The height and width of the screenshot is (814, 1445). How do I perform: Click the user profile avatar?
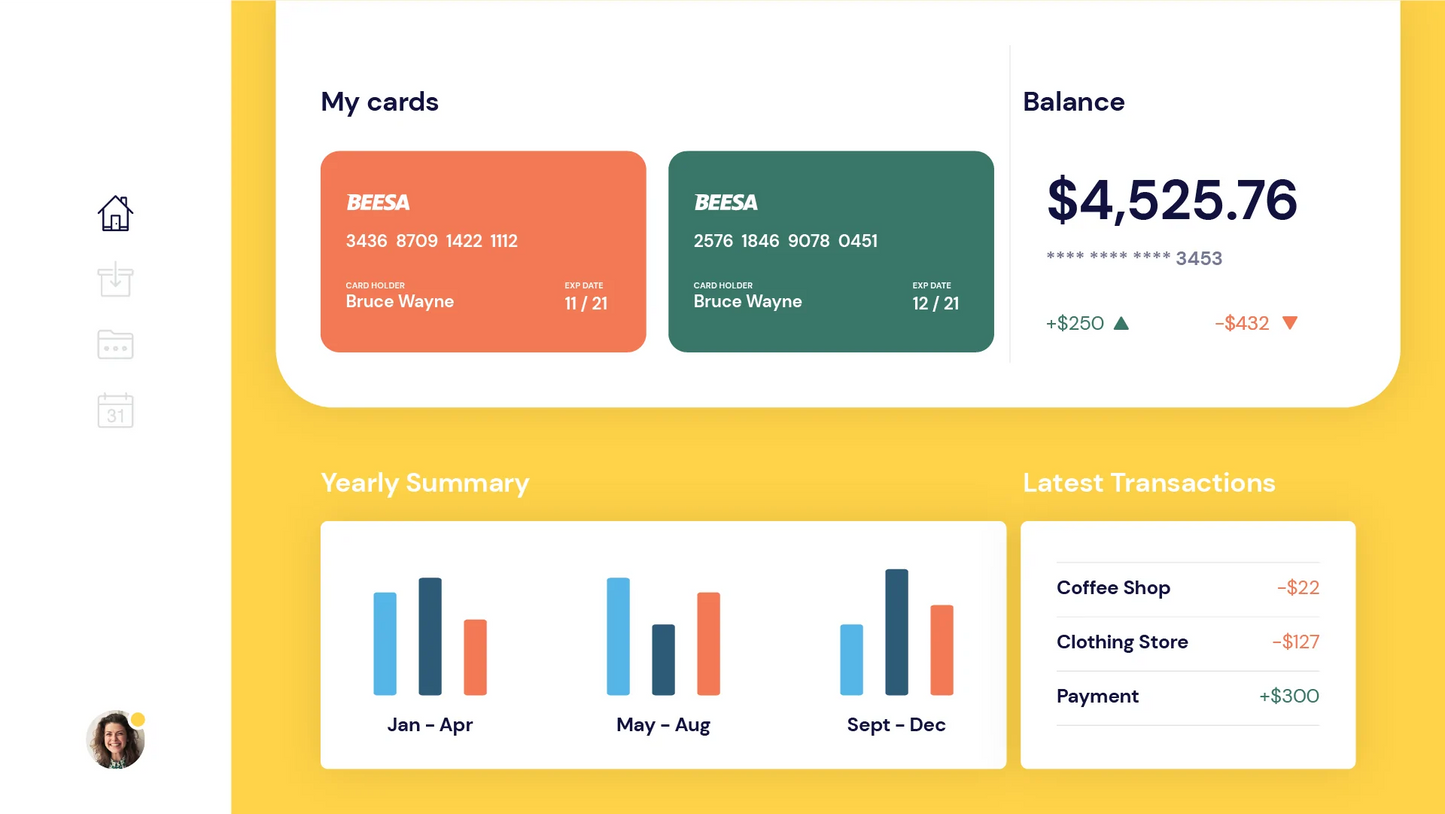tap(115, 740)
